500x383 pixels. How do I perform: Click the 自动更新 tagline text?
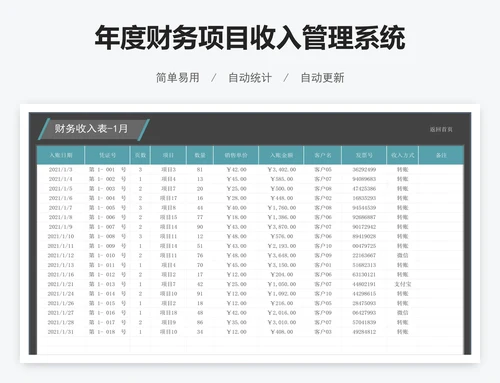click(322, 78)
